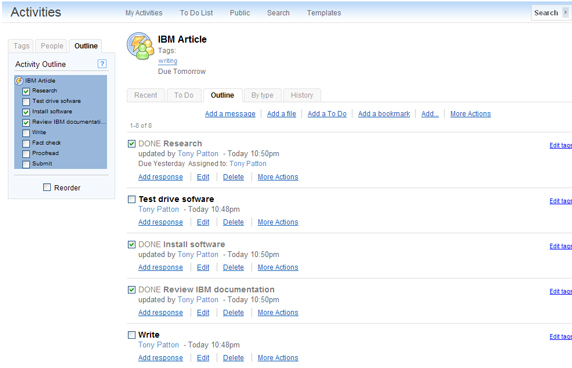Image resolution: width=572 pixels, height=368 pixels.
Task: Open the Add... menu link
Action: (430, 114)
